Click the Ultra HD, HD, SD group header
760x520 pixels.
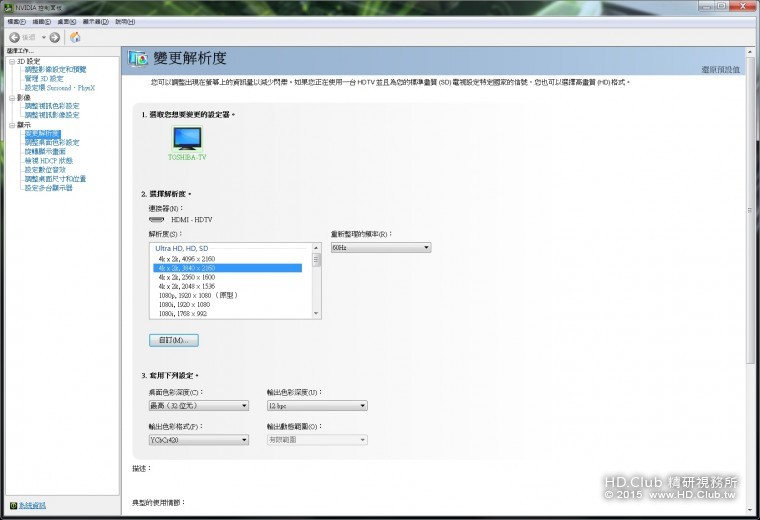(182, 248)
